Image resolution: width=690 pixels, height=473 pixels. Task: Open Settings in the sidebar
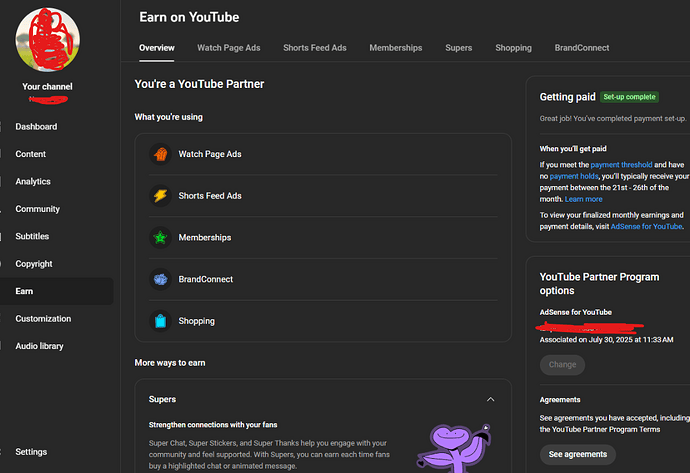click(31, 452)
